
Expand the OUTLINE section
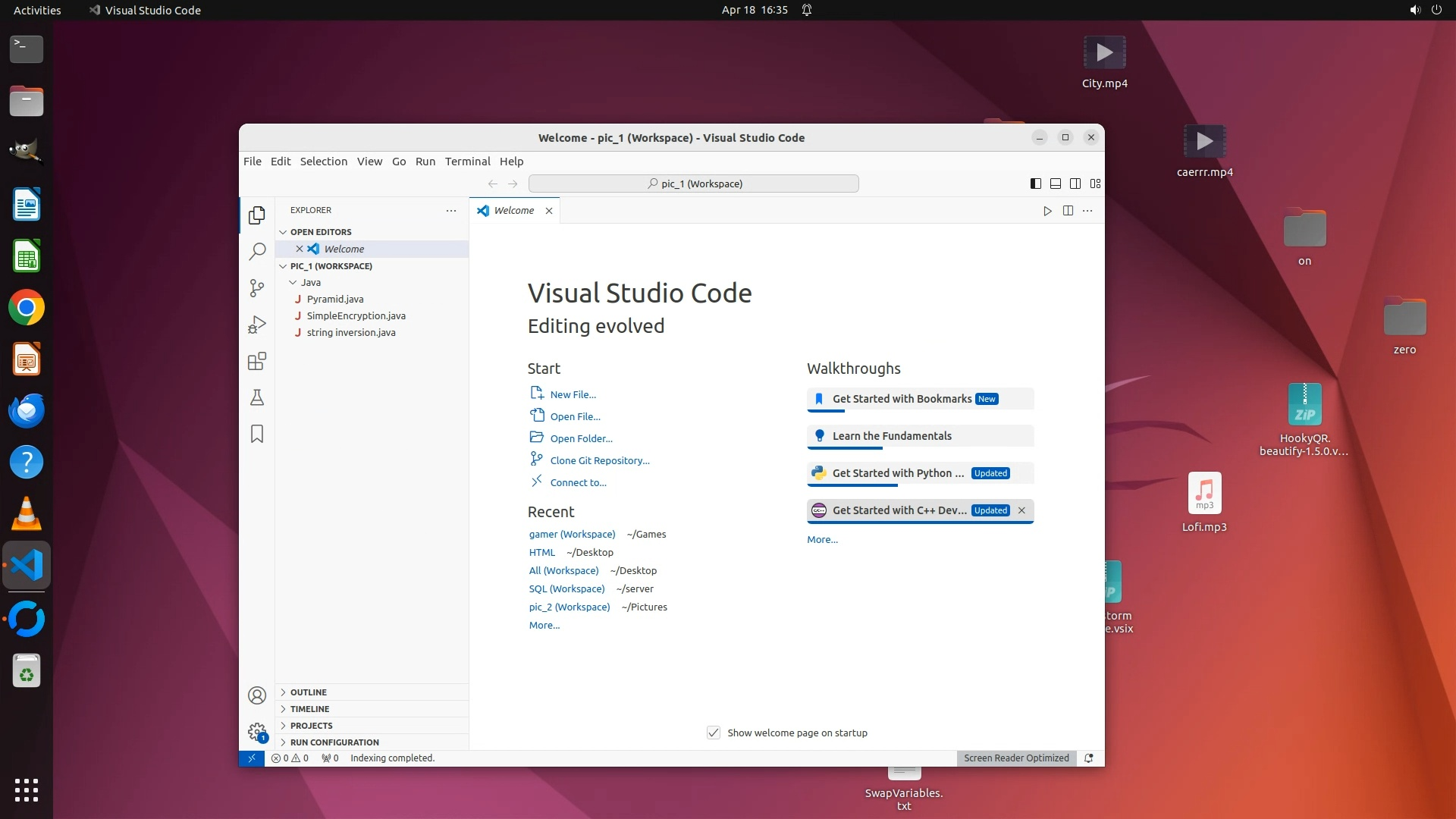[x=308, y=692]
